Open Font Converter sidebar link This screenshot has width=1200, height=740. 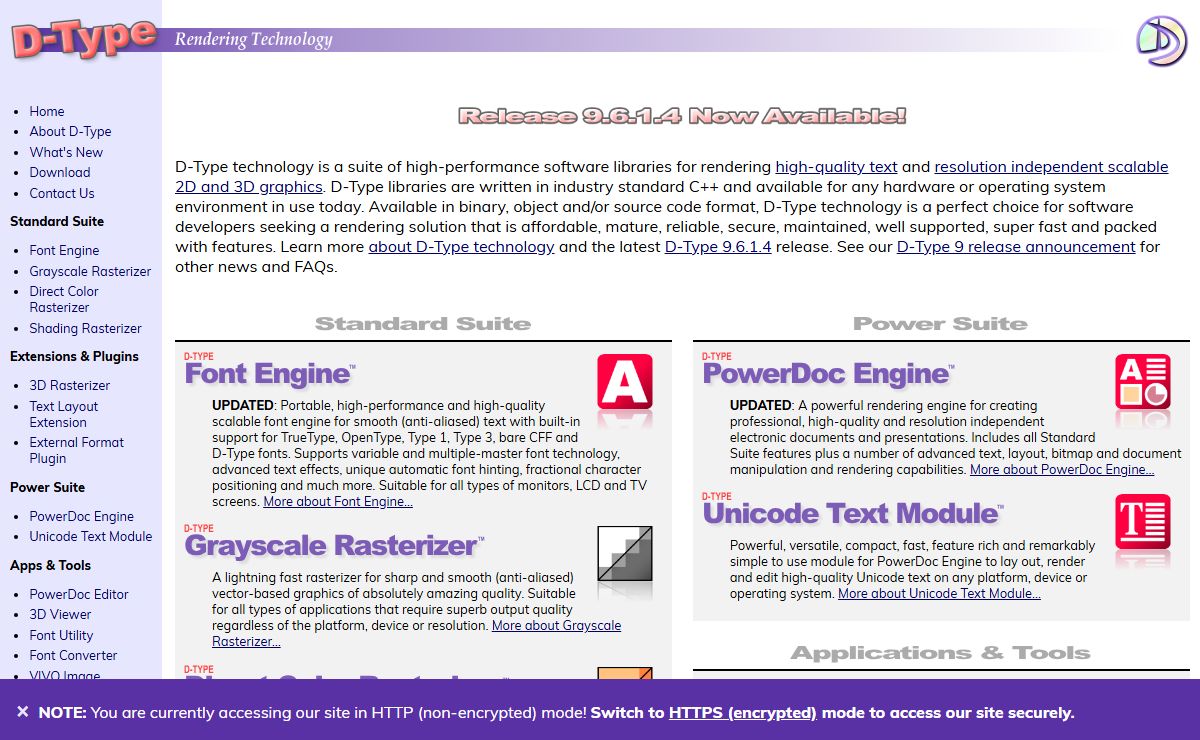point(73,655)
